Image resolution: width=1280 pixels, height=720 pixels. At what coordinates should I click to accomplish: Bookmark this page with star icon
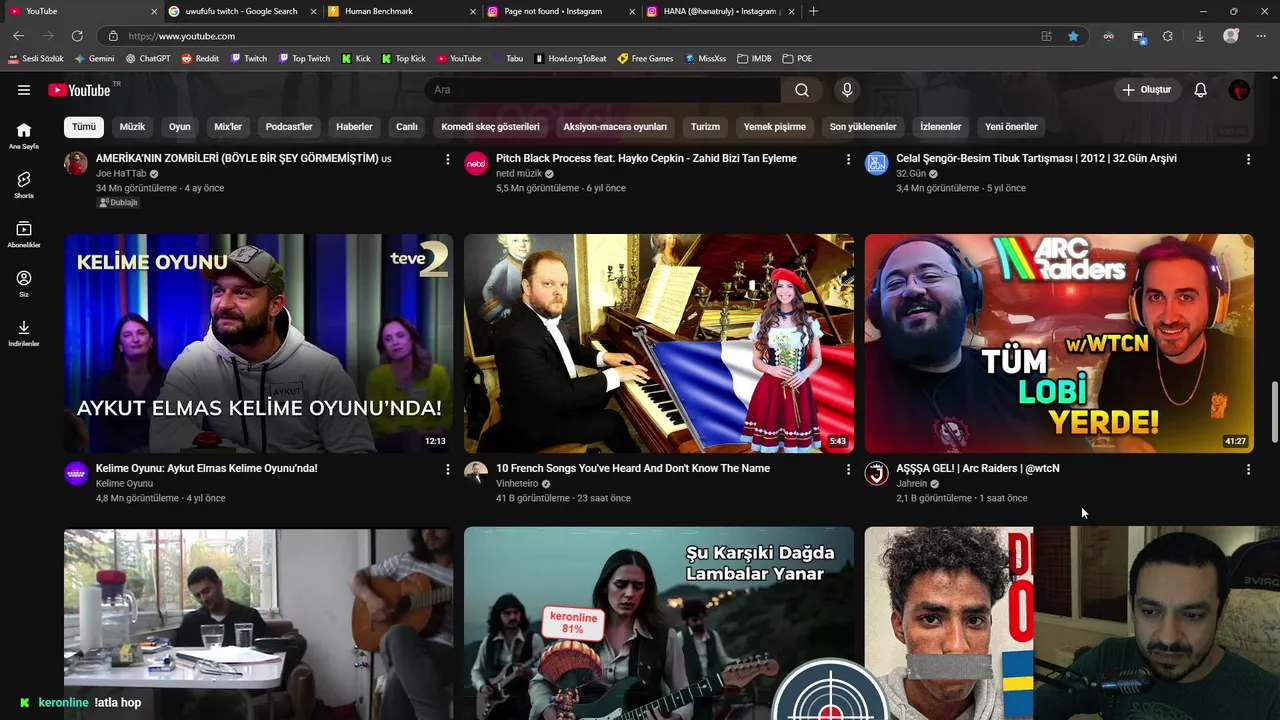tap(1073, 36)
